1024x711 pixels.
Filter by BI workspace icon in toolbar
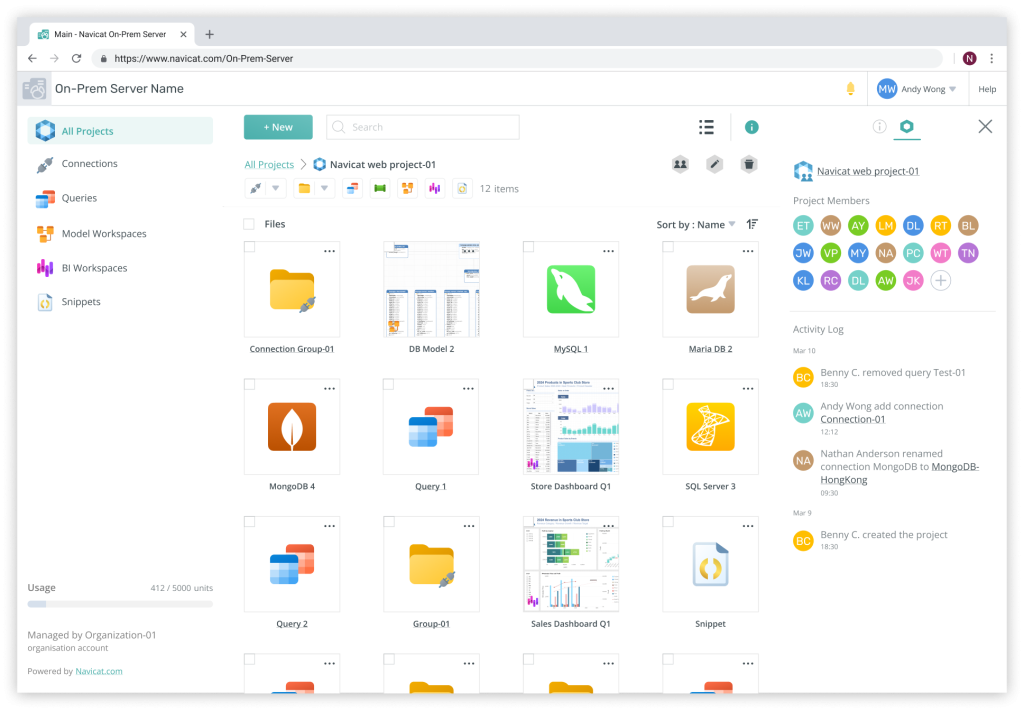[x=435, y=188]
